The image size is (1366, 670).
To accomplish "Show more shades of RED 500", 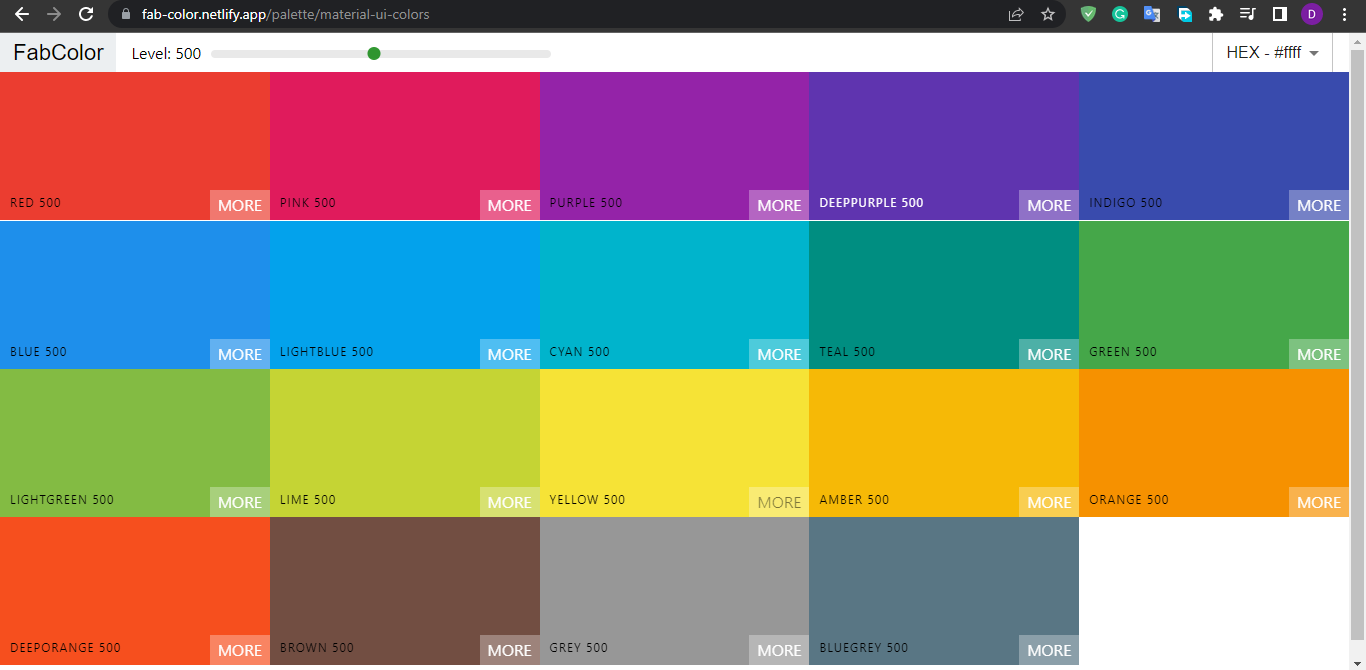I will [239, 205].
